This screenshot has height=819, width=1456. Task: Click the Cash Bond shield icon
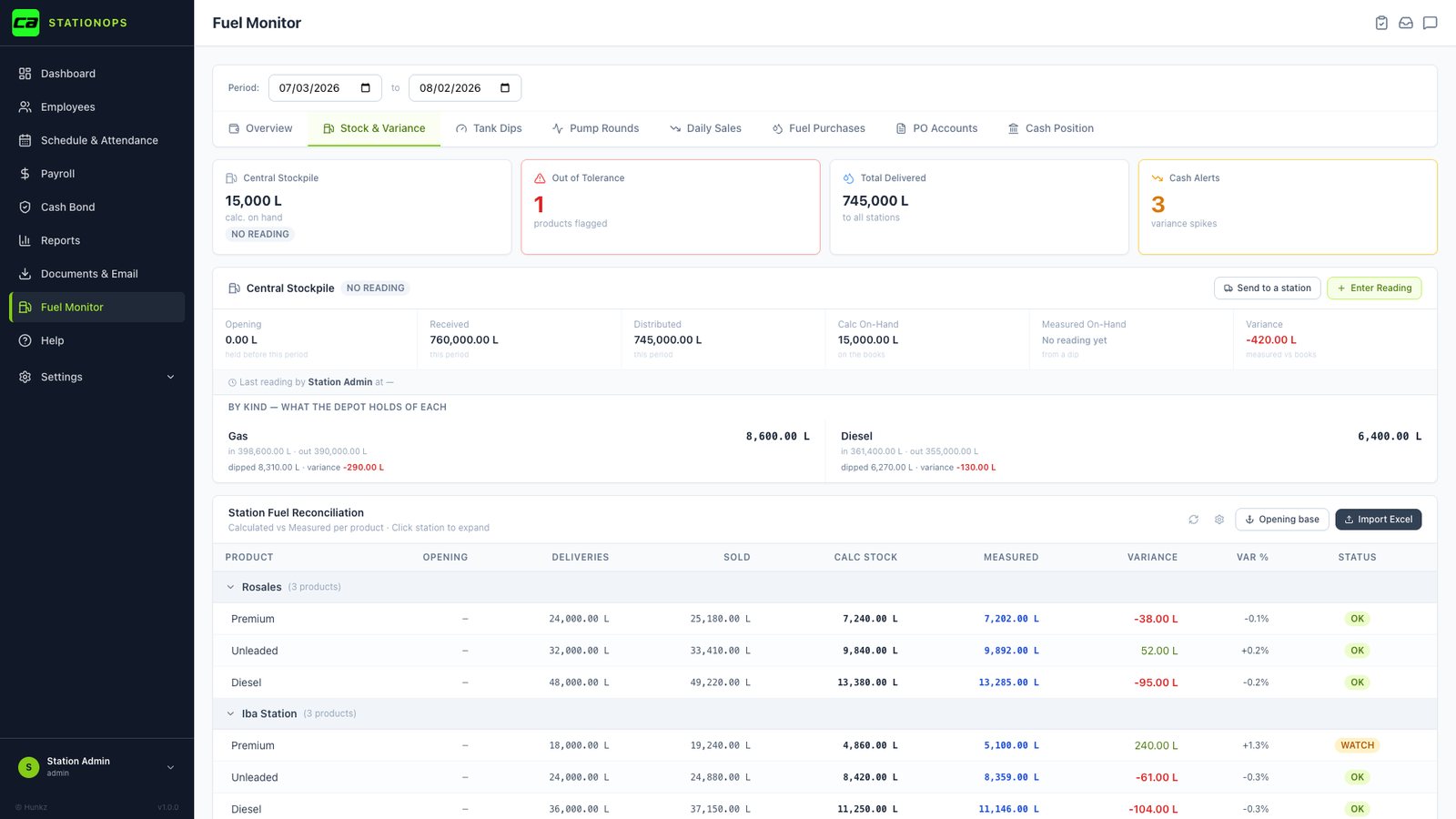25,207
